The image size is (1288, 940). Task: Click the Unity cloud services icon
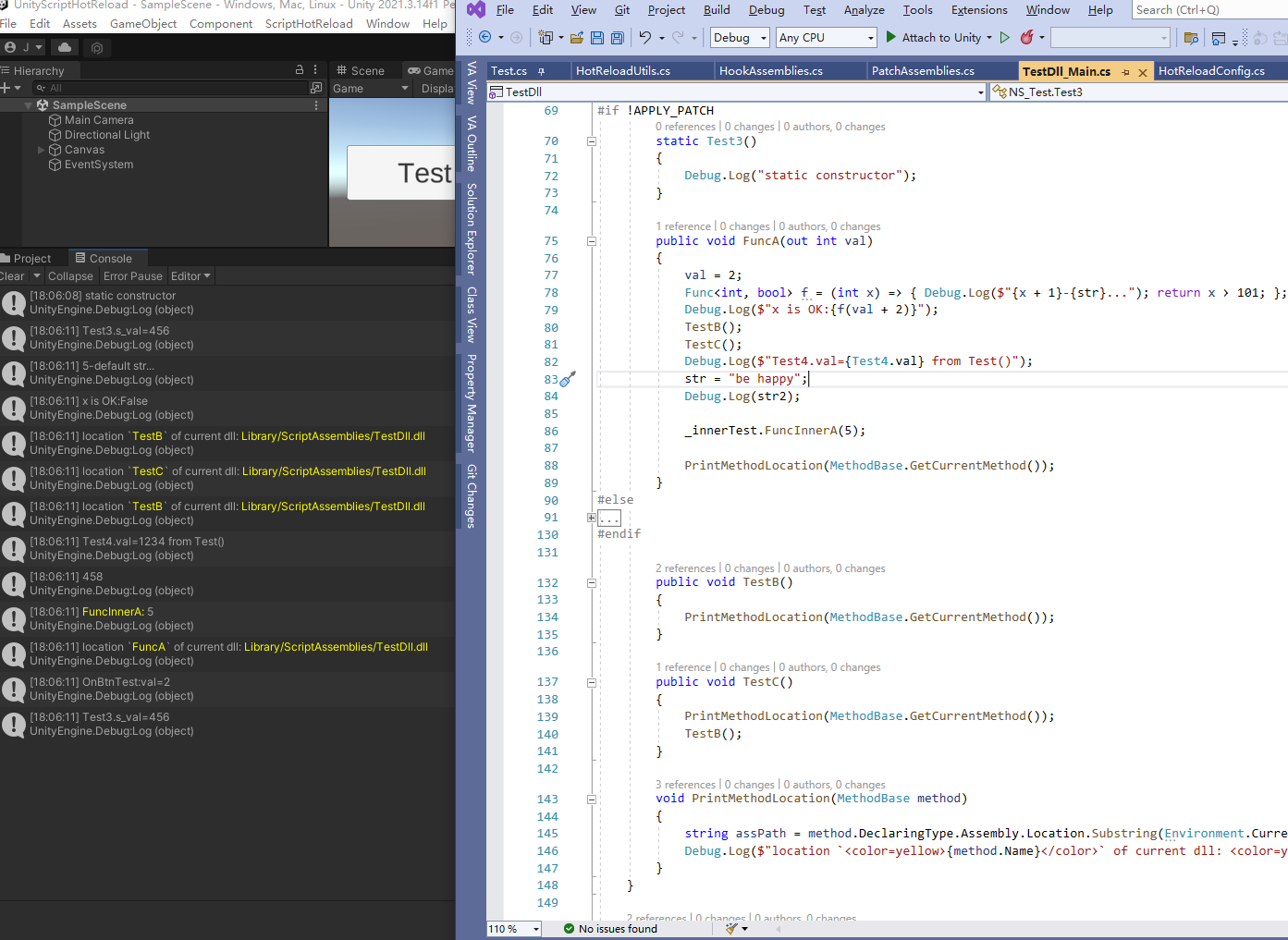[x=65, y=47]
